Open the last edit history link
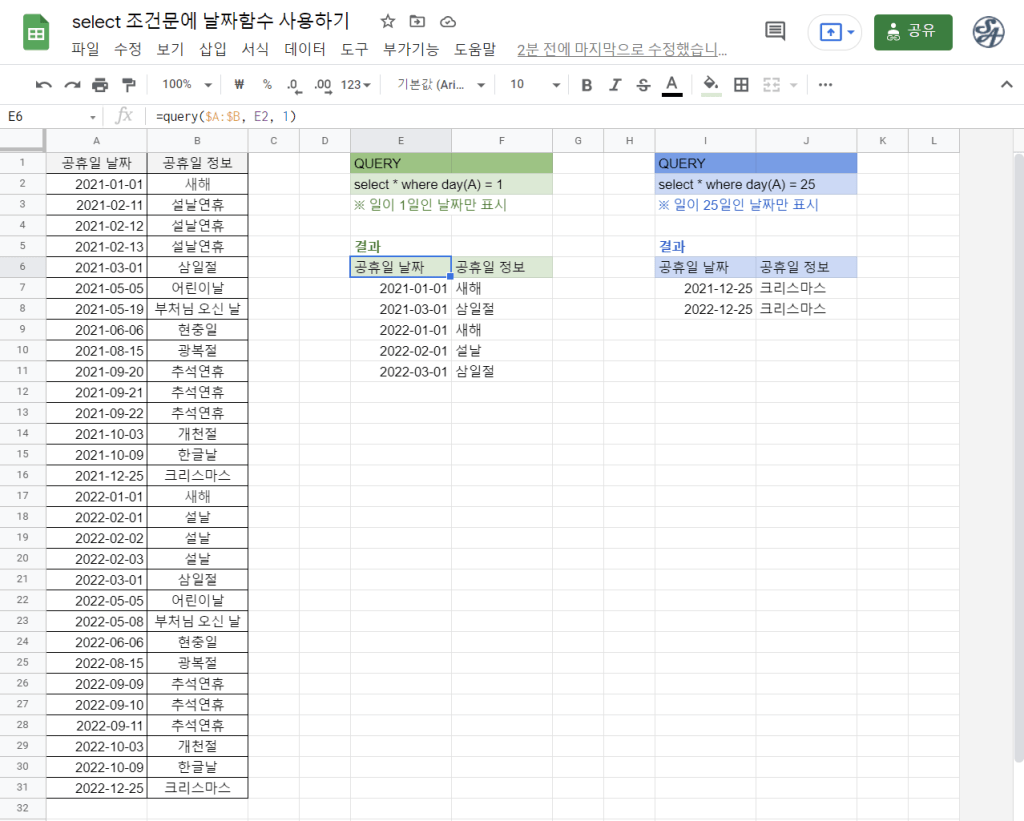The width and height of the screenshot is (1024, 821). point(621,49)
